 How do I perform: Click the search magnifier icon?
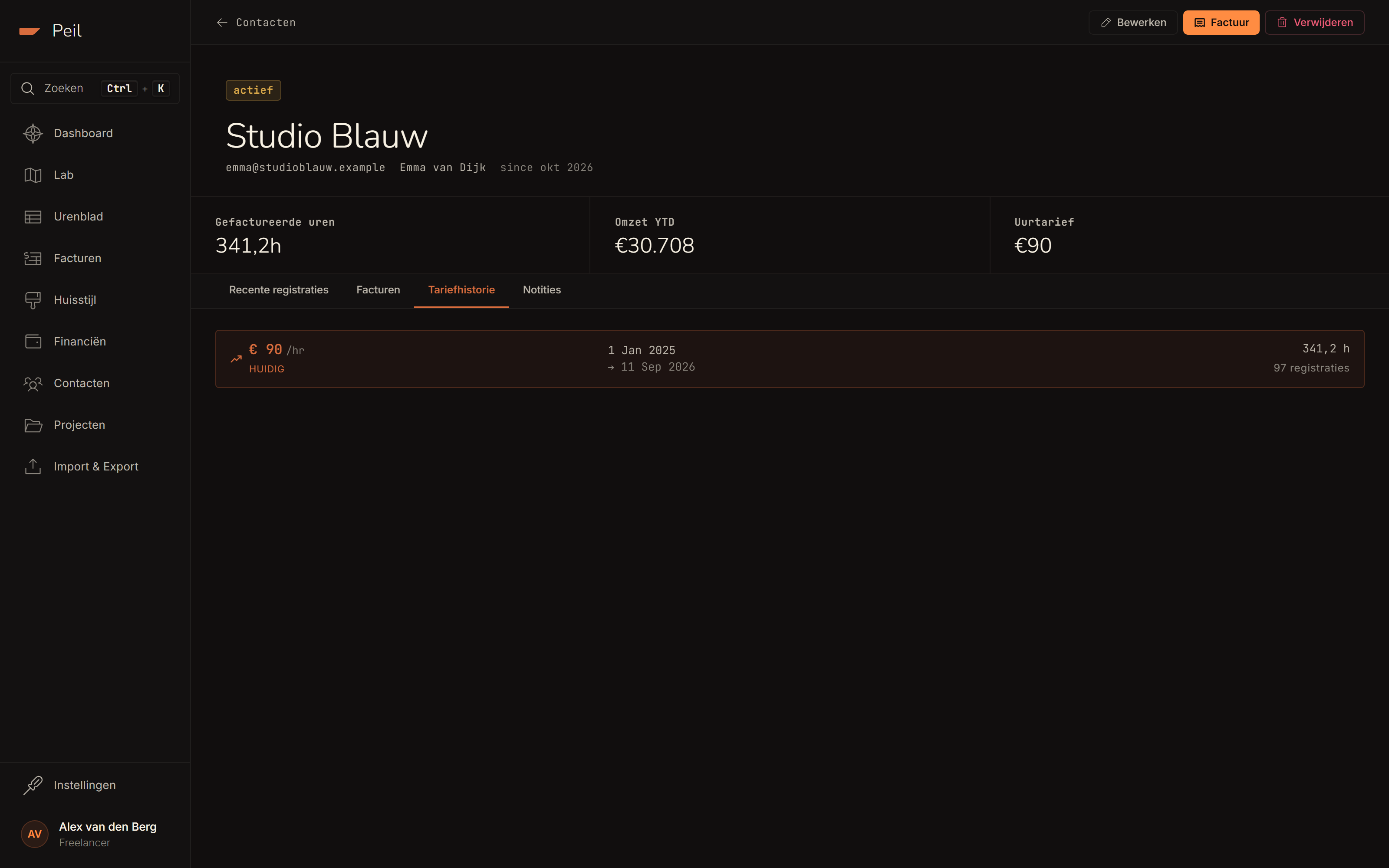click(27, 89)
